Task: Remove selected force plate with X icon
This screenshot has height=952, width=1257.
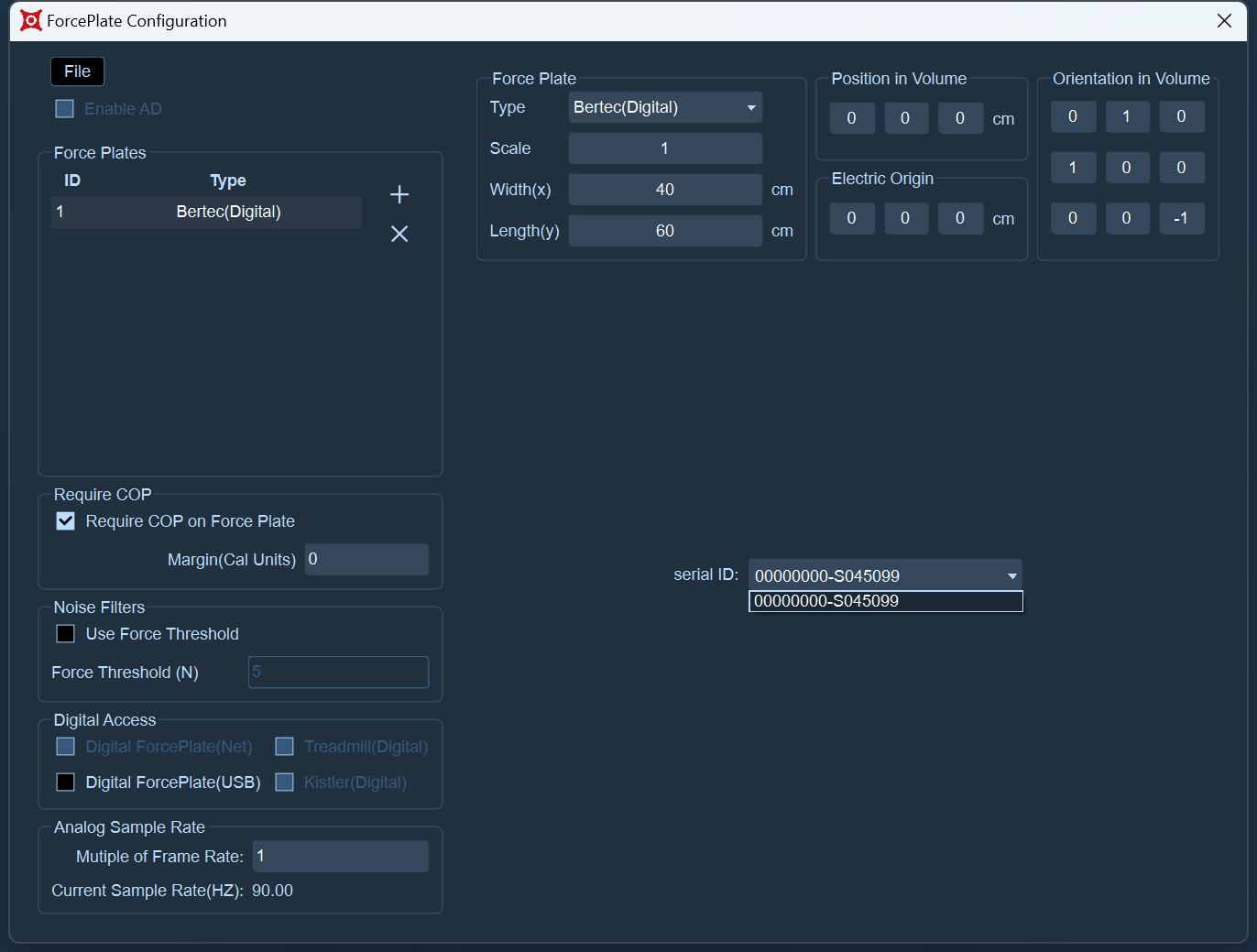Action: click(399, 234)
